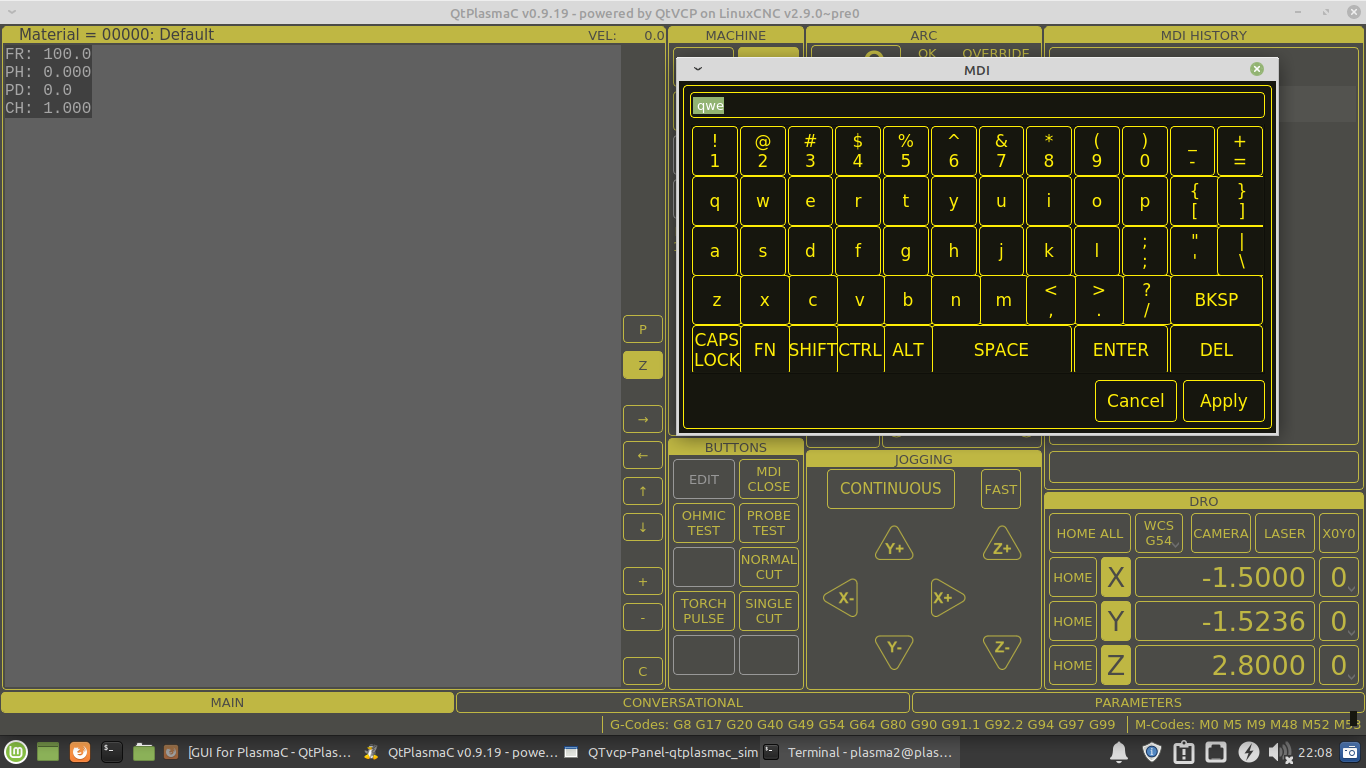Lower torch with Z- arrow

(1001, 651)
